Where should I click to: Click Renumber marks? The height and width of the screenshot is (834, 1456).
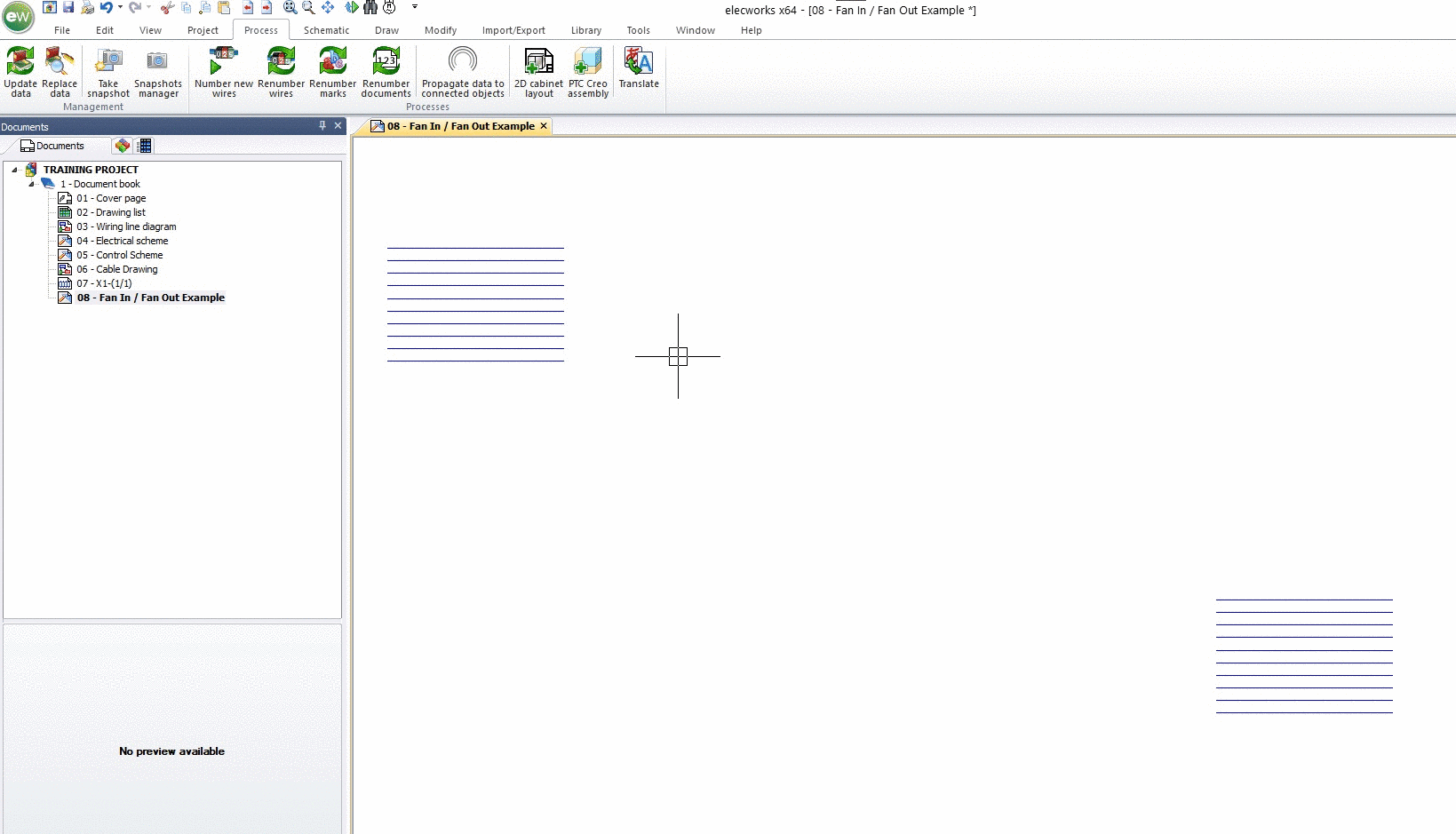pos(332,72)
